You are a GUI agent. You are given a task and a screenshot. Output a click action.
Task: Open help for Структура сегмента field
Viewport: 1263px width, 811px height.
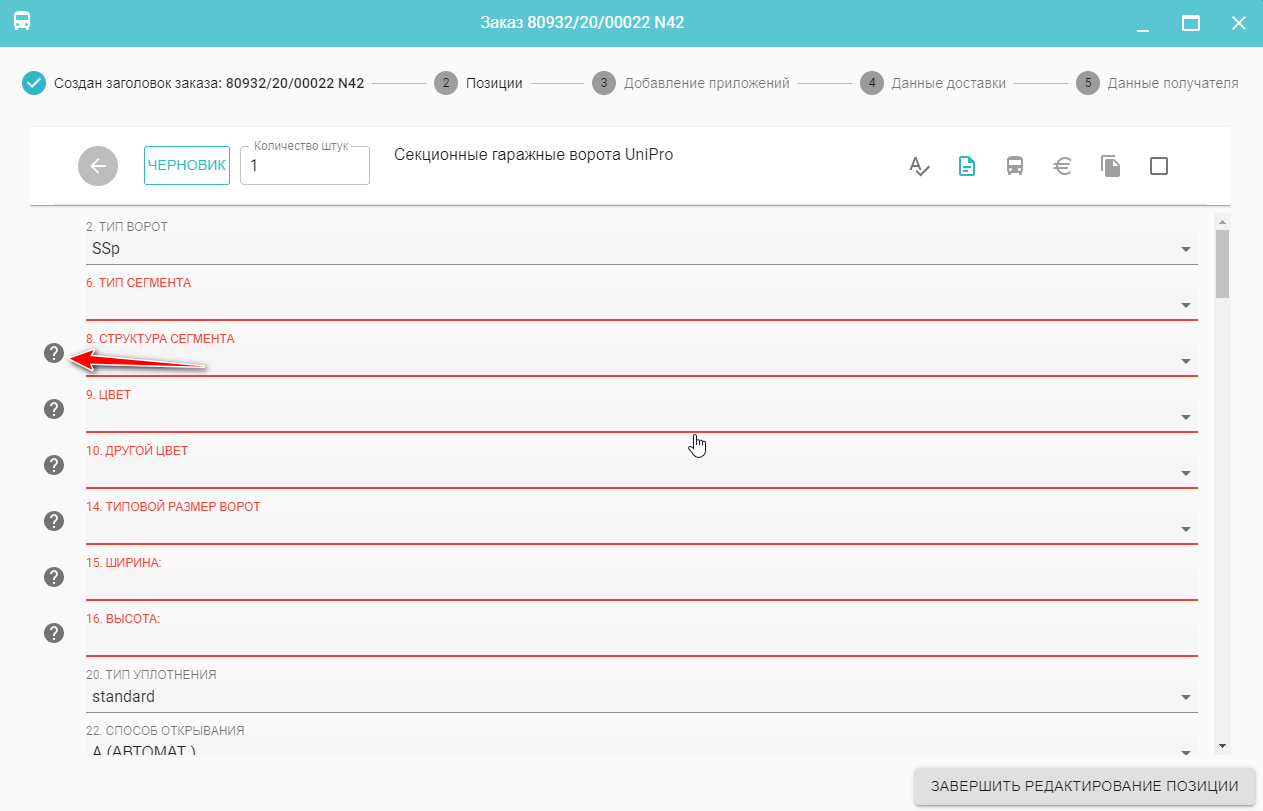pos(54,353)
